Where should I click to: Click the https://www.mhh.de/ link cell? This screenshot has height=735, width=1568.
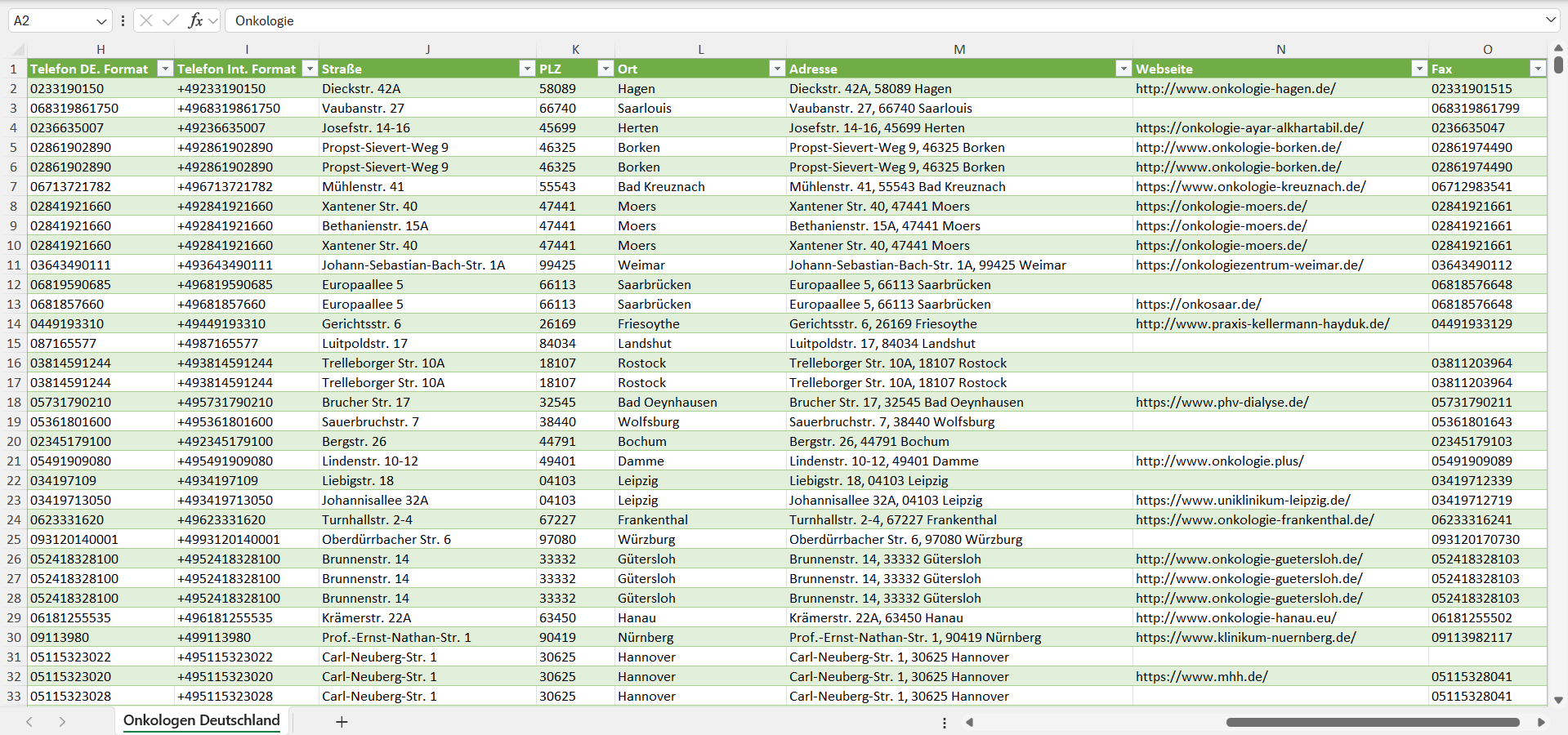click(1201, 676)
